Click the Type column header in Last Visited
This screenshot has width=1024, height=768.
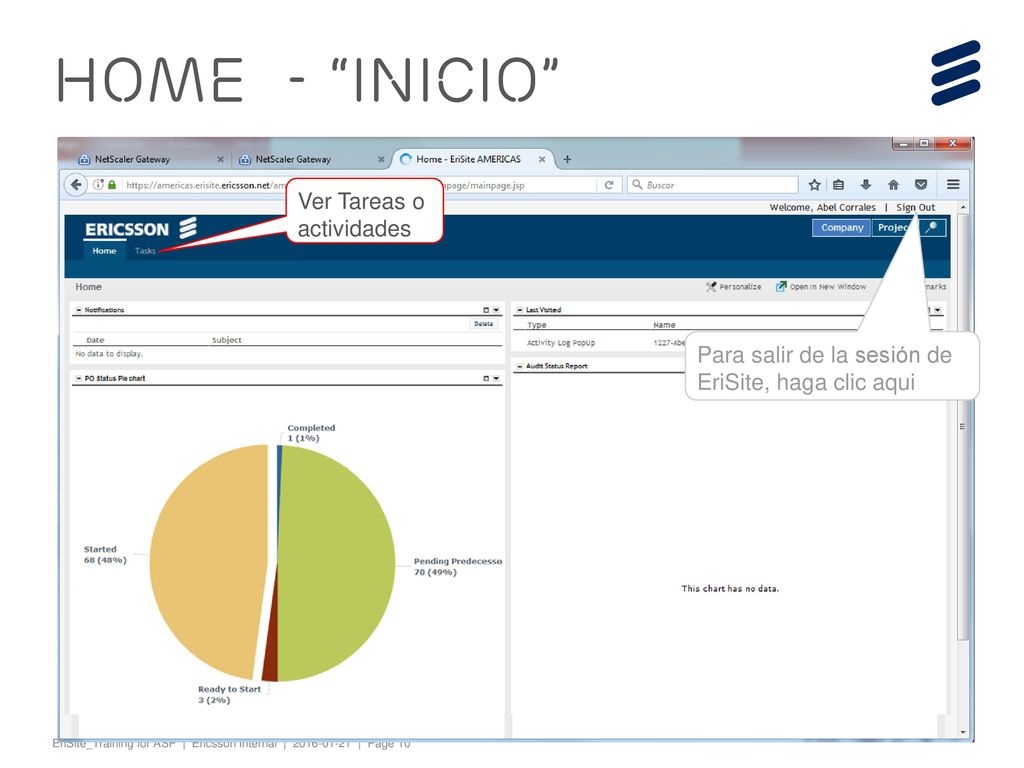pyautogui.click(x=537, y=325)
